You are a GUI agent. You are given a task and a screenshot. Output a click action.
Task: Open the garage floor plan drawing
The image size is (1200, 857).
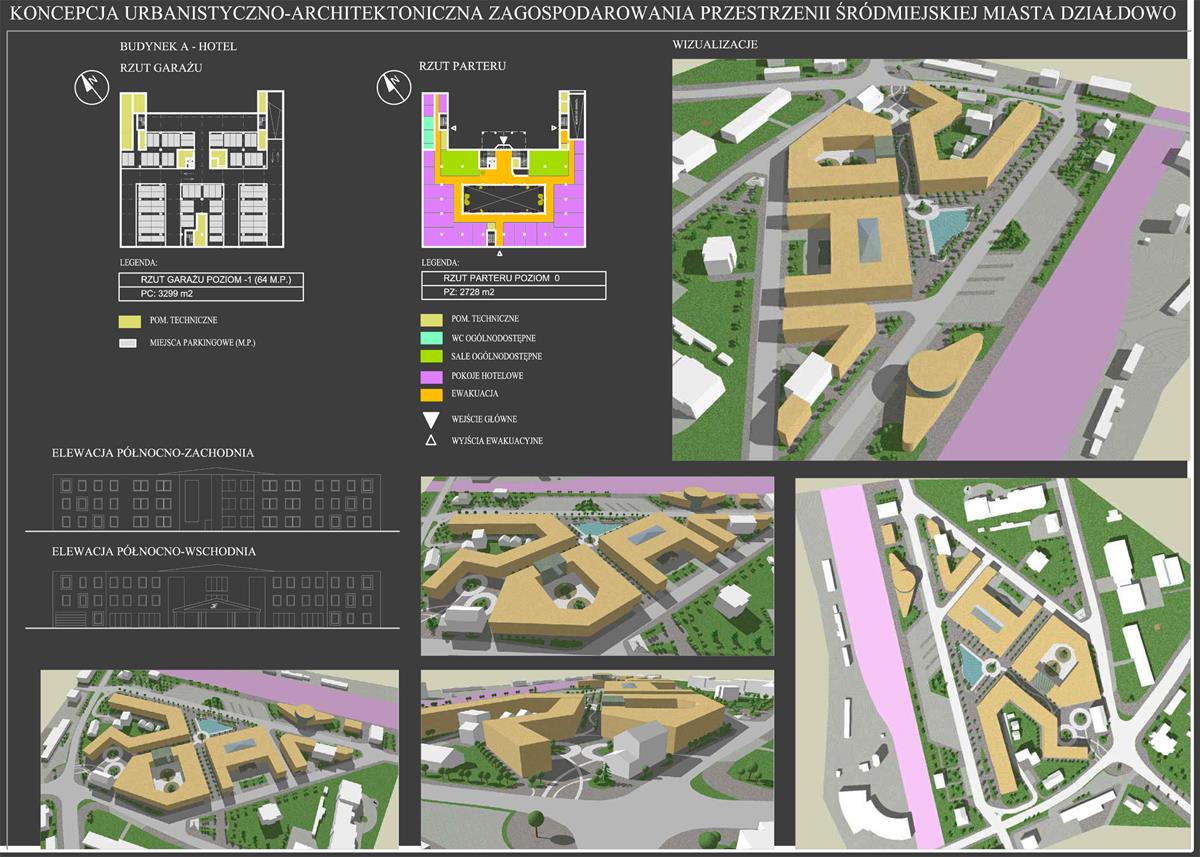pyautogui.click(x=202, y=169)
